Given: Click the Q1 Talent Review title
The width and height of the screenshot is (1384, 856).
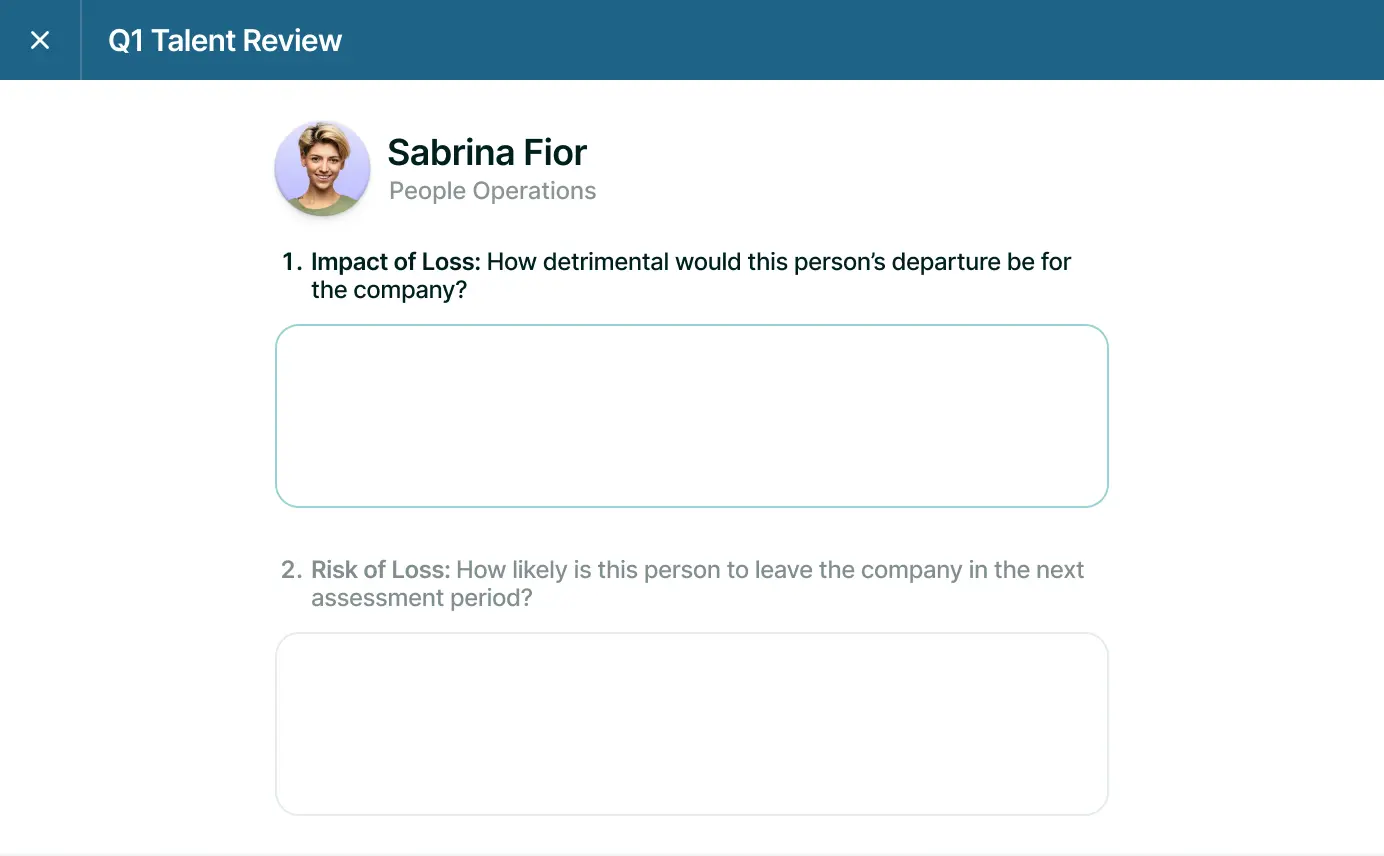Looking at the screenshot, I should (x=225, y=40).
